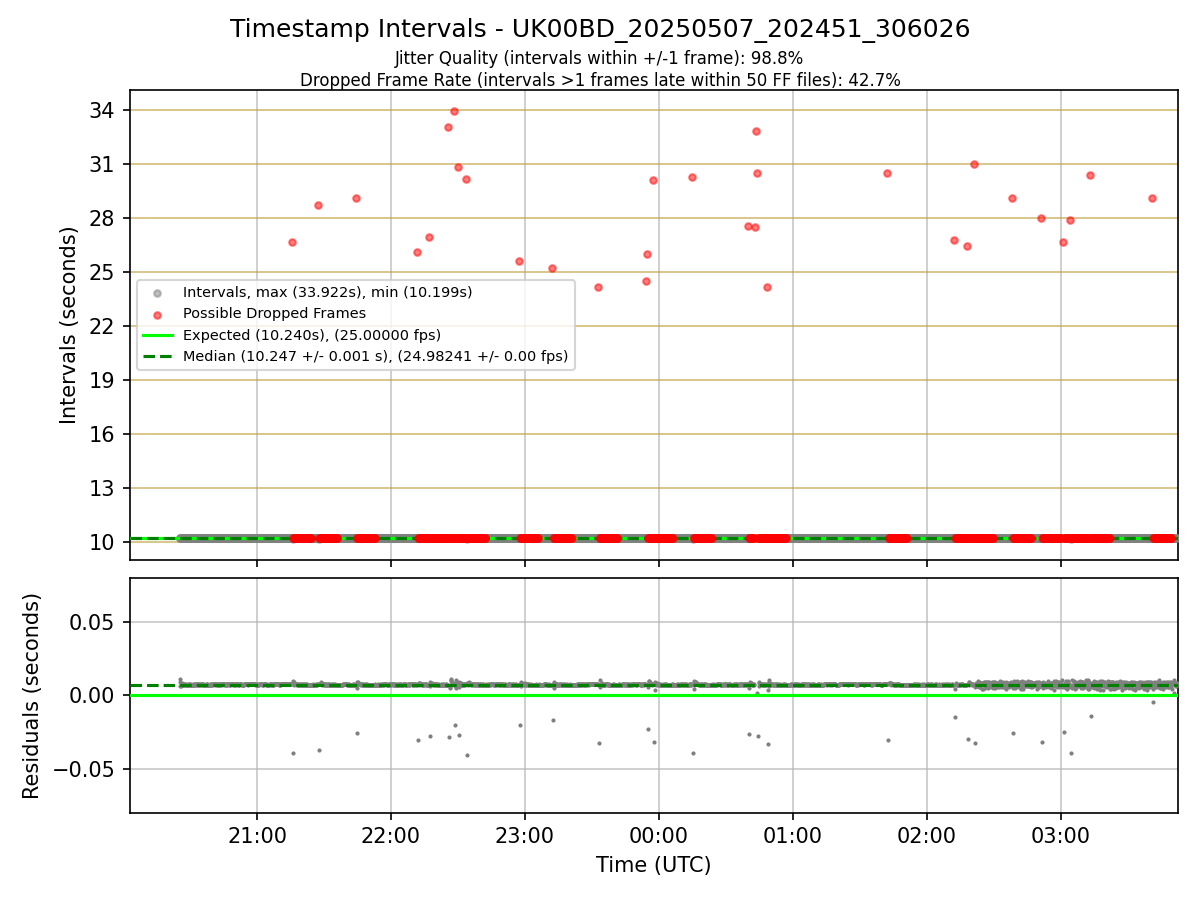1200x900 pixels.
Task: Select the "Dropped Frame Rate" 42.7% subtitle line
Action: 600,80
